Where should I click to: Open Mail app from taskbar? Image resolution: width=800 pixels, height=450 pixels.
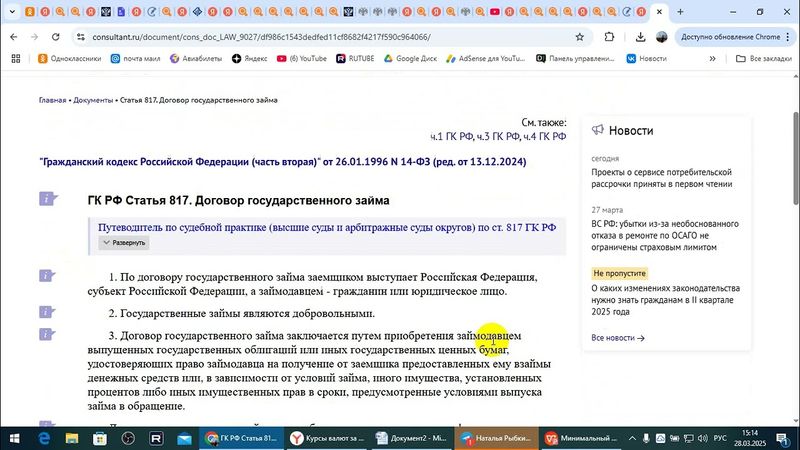click(184, 438)
